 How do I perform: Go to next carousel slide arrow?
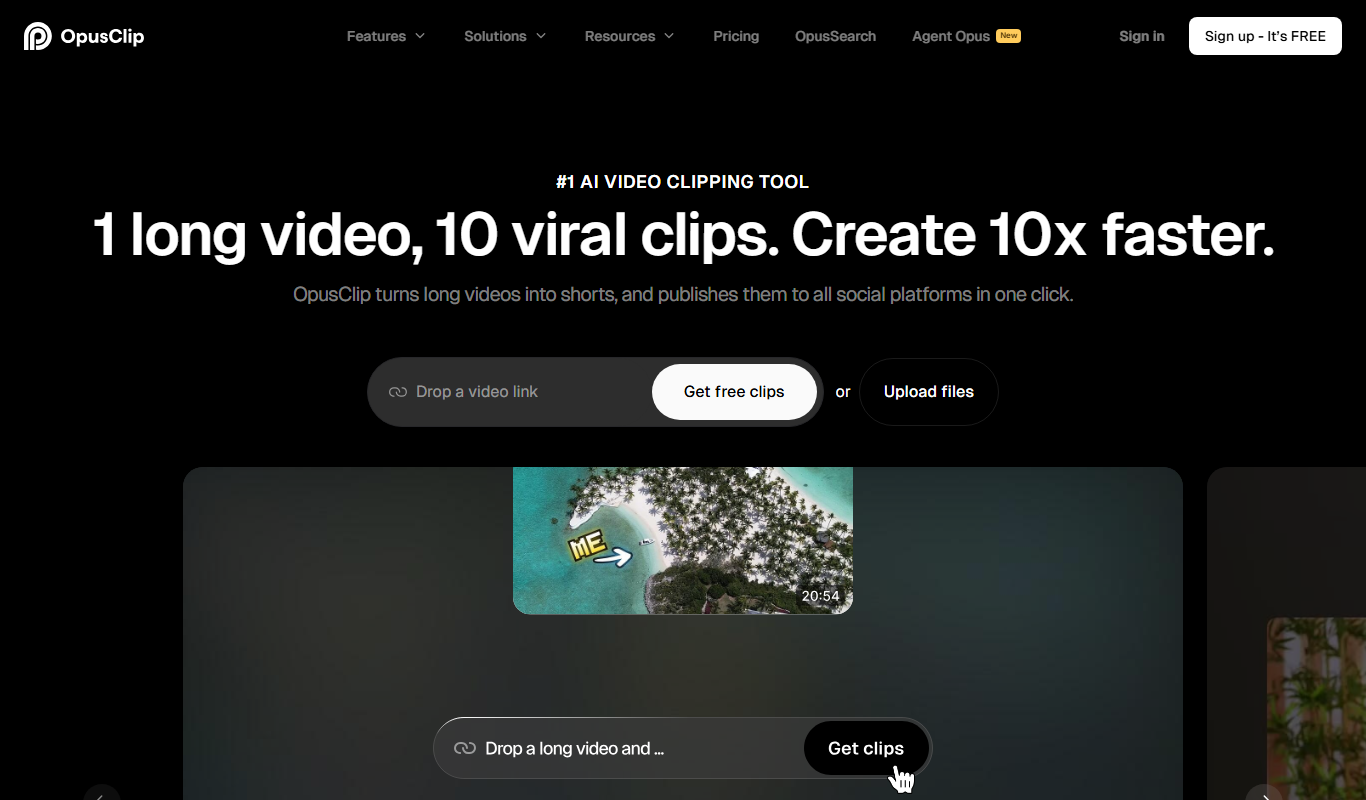click(x=1265, y=795)
